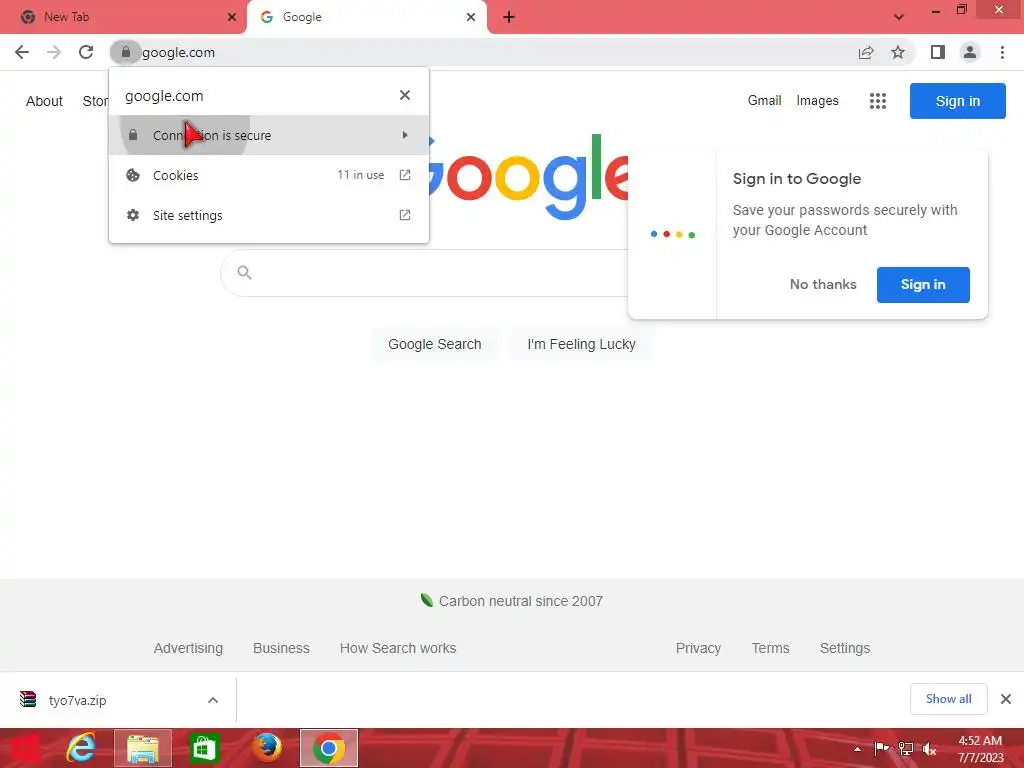
Task: Open How Search works link
Action: click(x=398, y=648)
